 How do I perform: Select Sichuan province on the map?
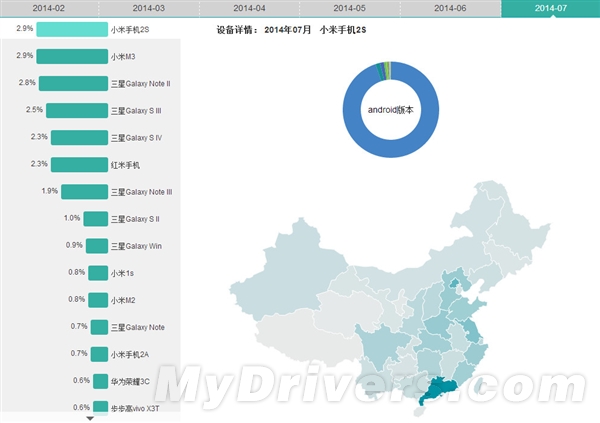385,345
